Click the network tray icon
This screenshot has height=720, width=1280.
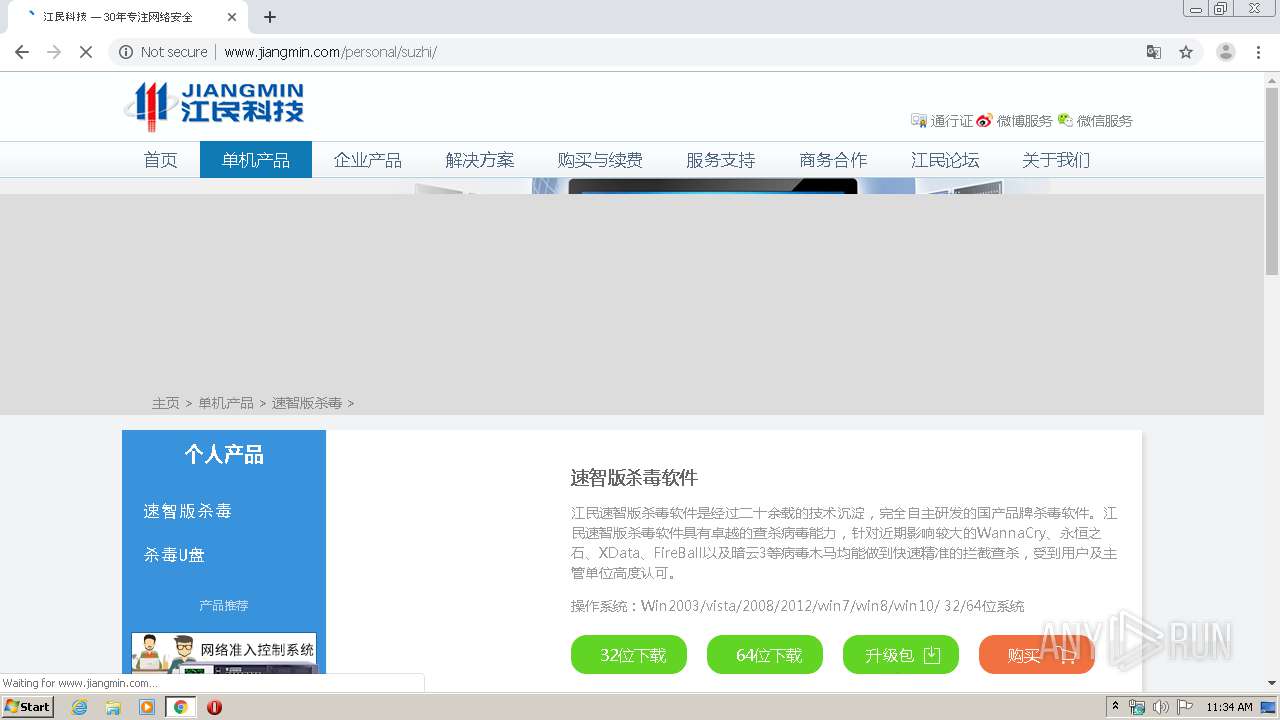click(x=1137, y=707)
